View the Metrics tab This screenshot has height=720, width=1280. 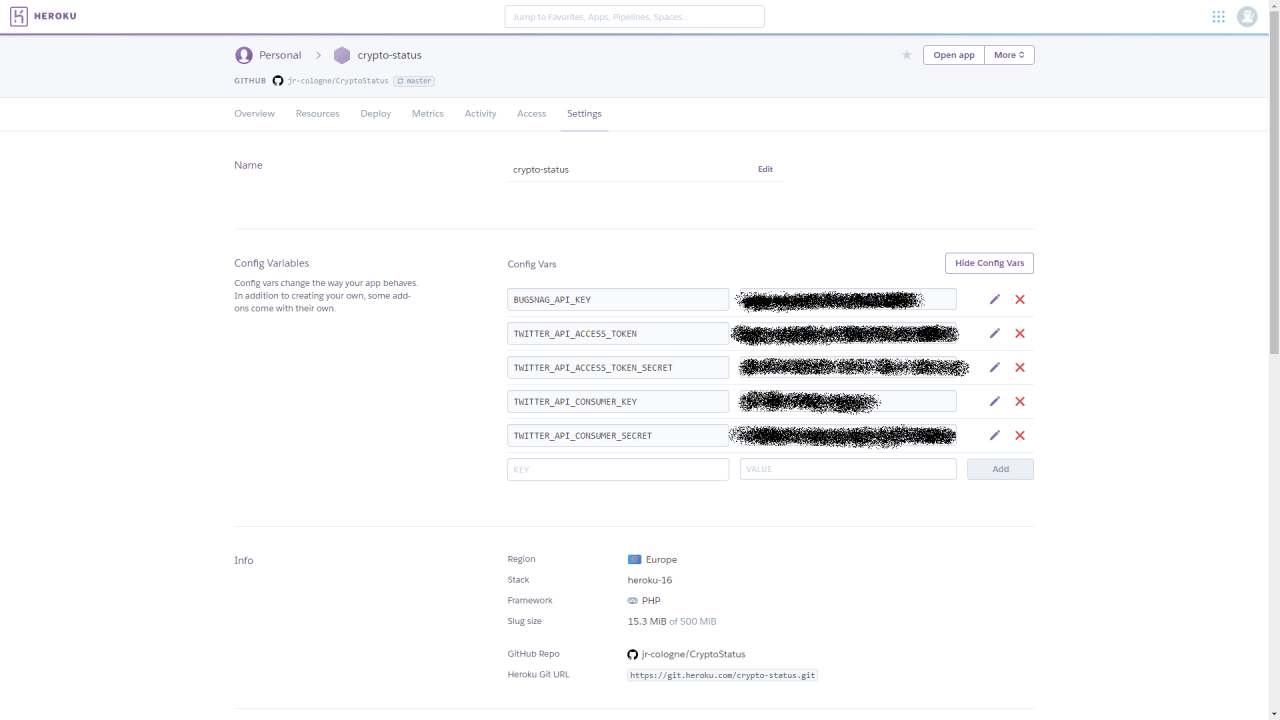[427, 114]
